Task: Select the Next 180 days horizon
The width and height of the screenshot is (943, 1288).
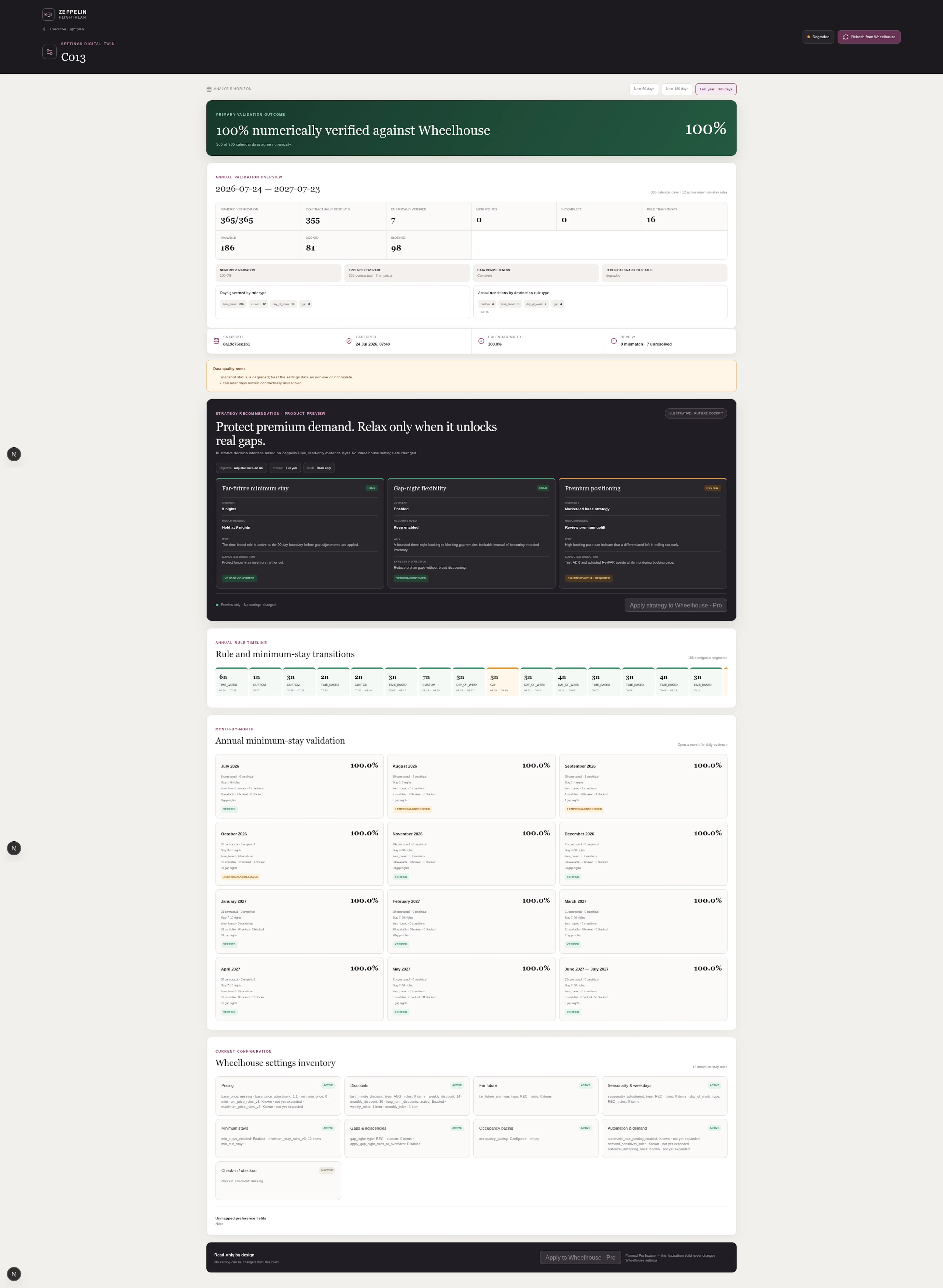Action: pyautogui.click(x=677, y=89)
